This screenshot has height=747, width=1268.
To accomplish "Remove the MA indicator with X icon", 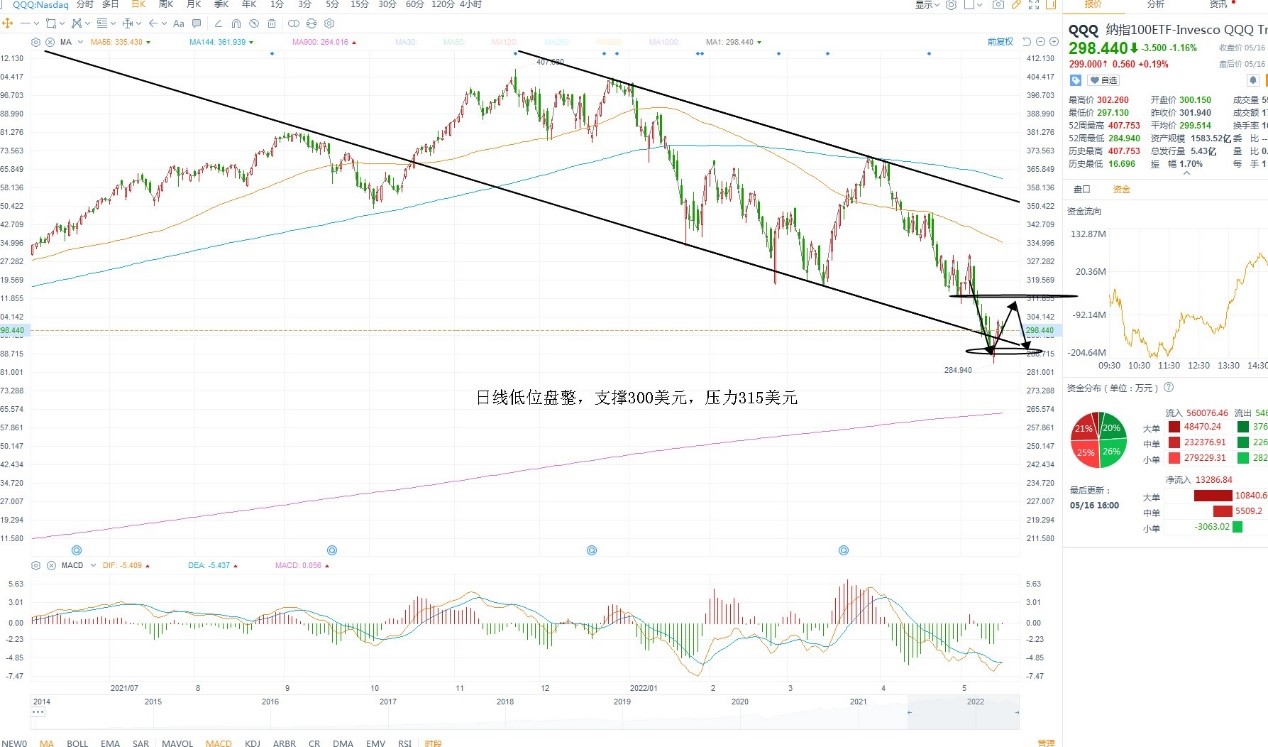I will tap(50, 42).
